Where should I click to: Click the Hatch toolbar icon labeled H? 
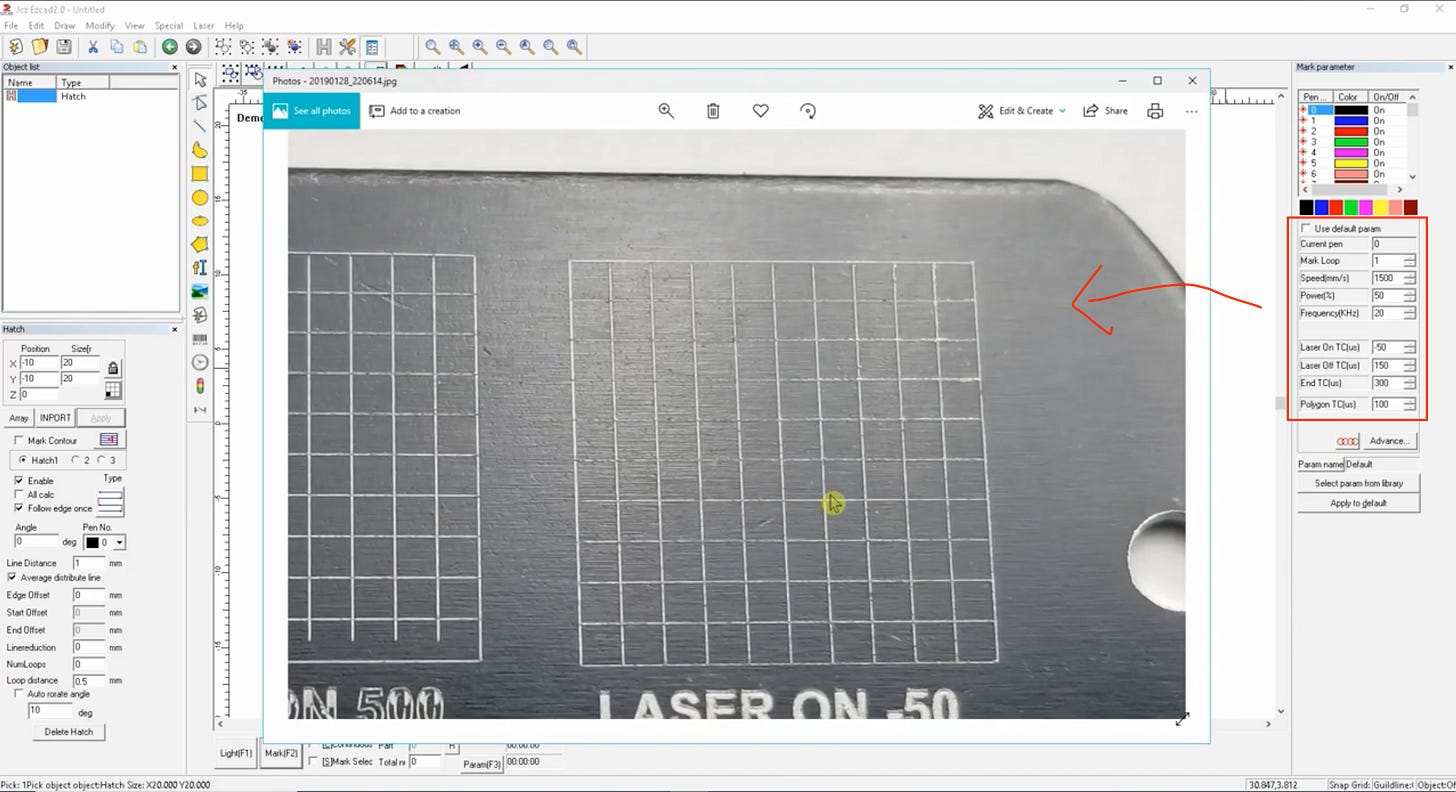coord(323,46)
